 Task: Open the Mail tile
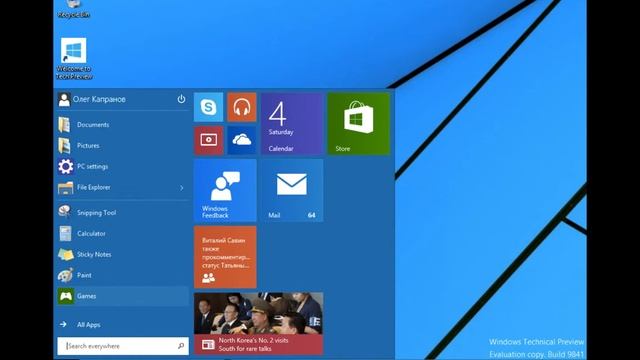coord(292,190)
